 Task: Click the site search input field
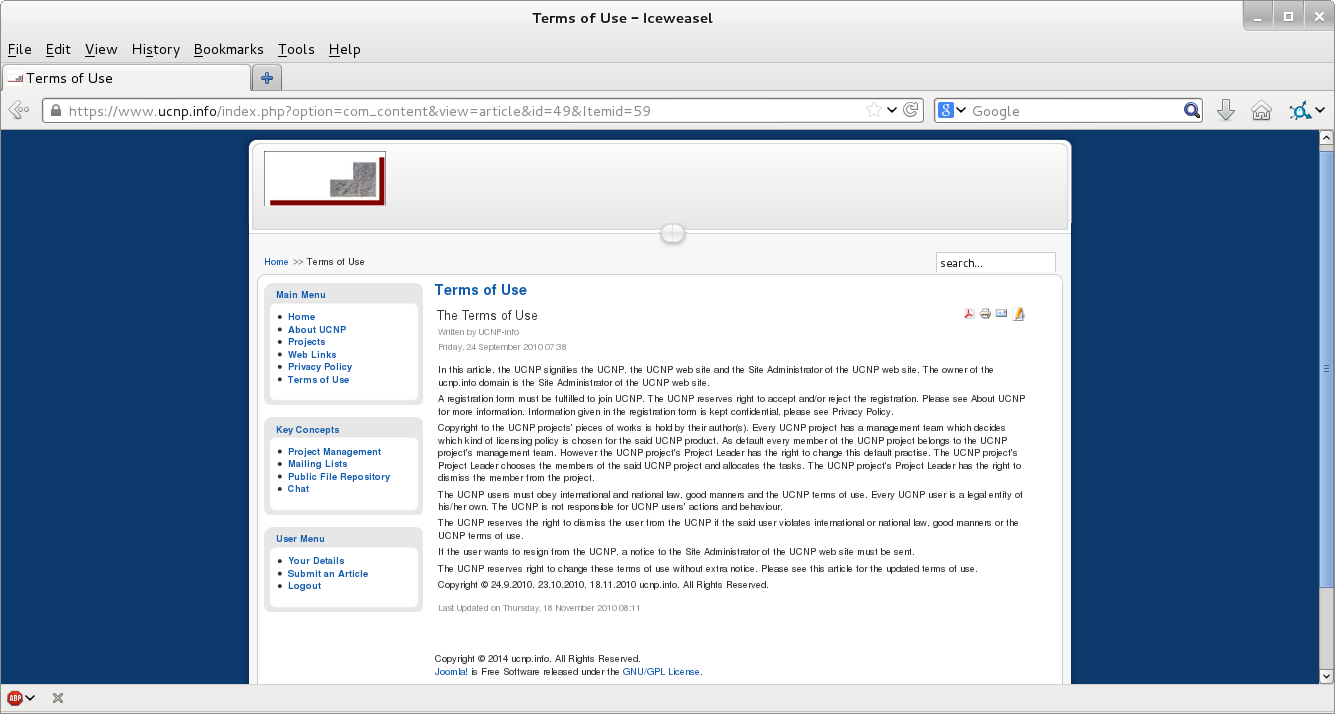tap(995, 263)
